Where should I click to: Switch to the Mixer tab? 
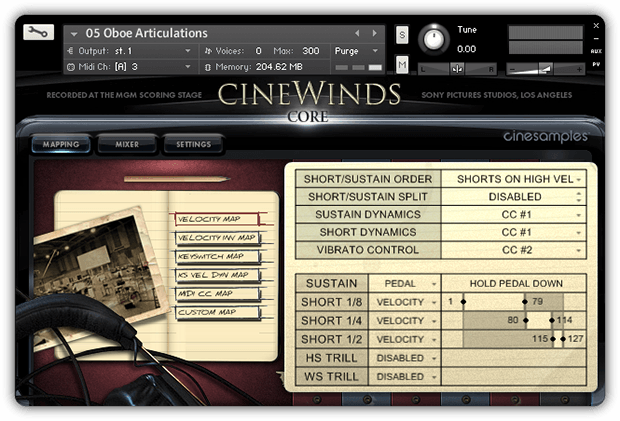coord(127,144)
